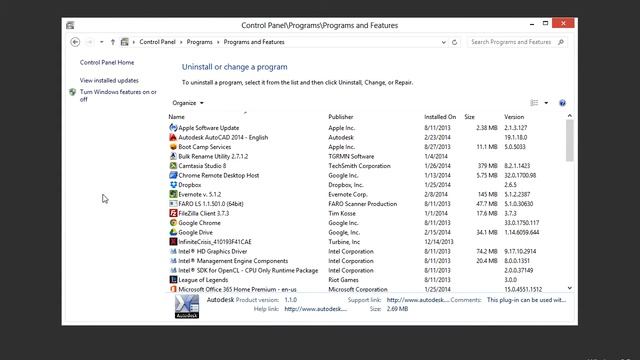Click the change view icon
640x360 pixels.
[x=534, y=103]
